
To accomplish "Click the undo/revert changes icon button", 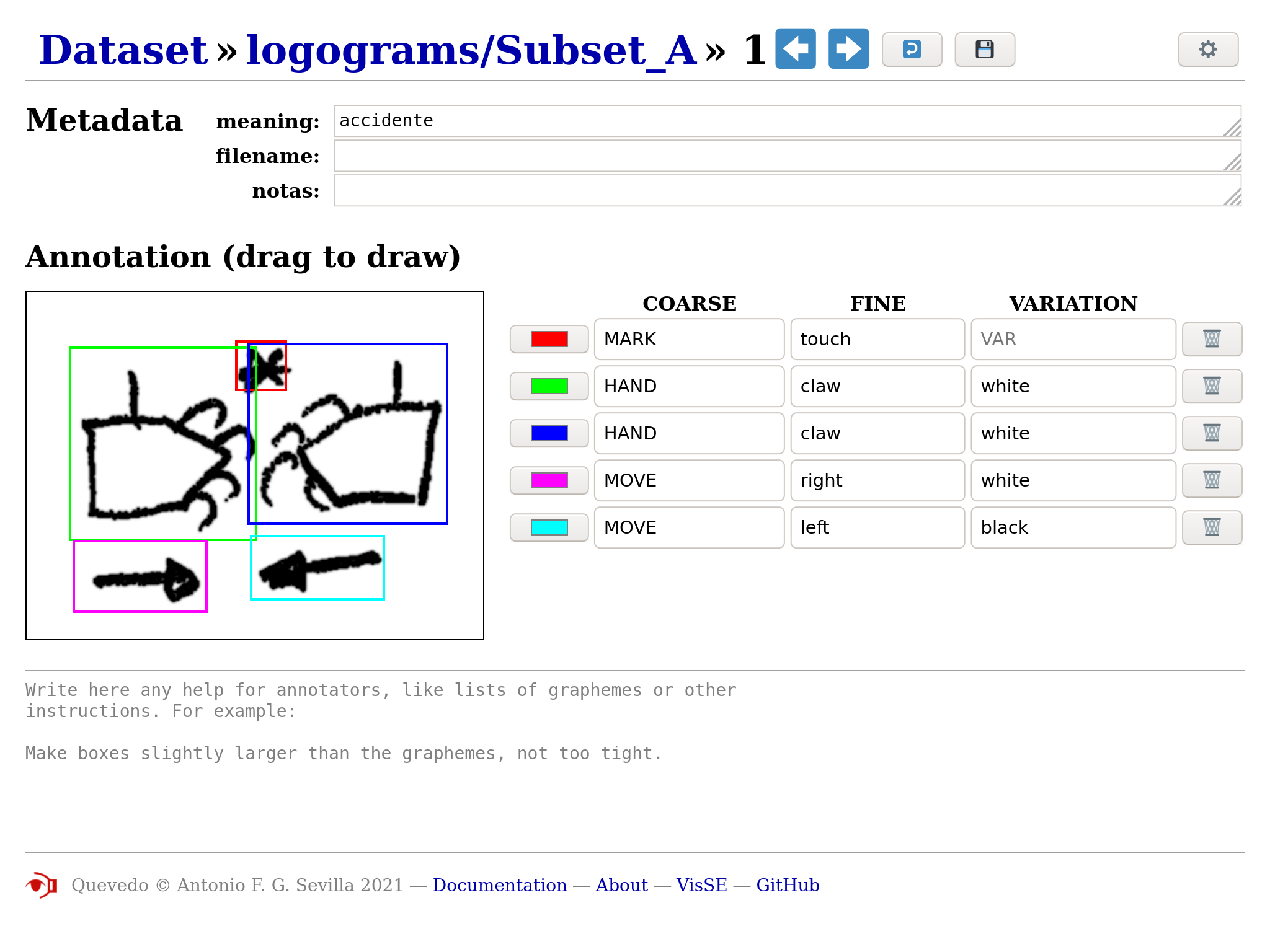I will coord(912,50).
